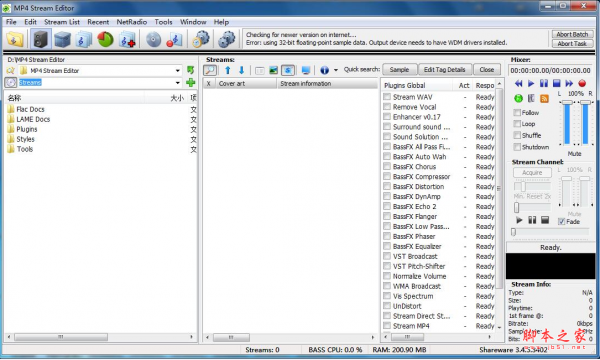The width and height of the screenshot is (600, 360).
Task: Click the add music file icon with red plus
Action: click(127, 39)
